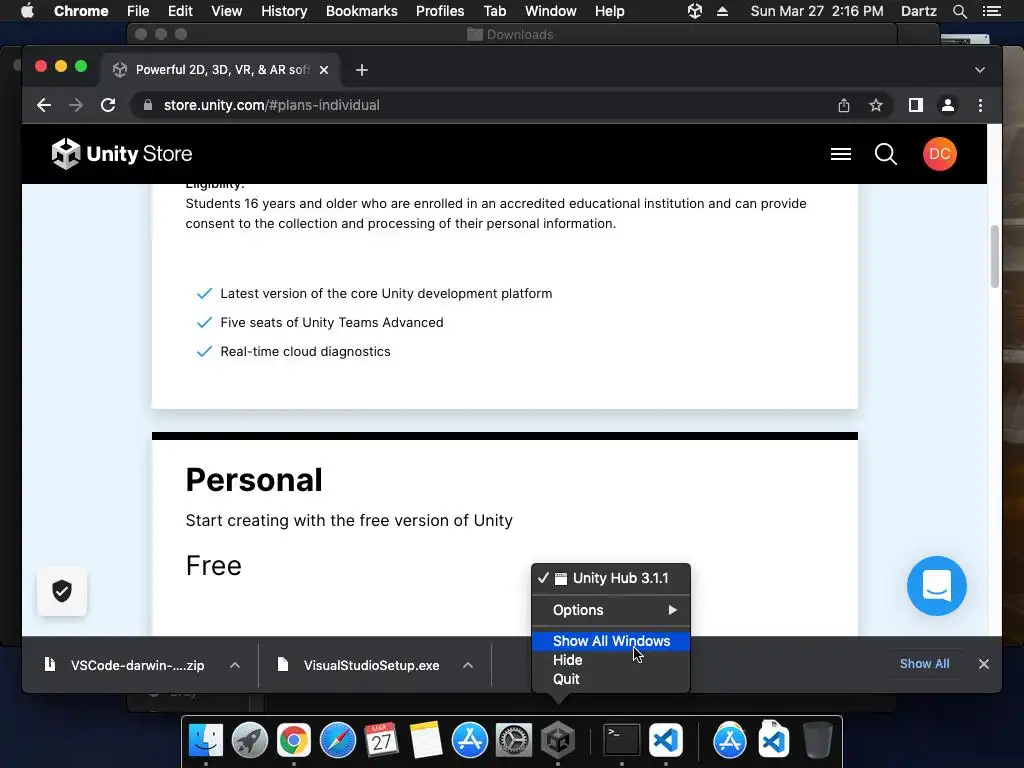1024x768 pixels.
Task: Click Unity icon in menu bar
Action: pos(695,11)
